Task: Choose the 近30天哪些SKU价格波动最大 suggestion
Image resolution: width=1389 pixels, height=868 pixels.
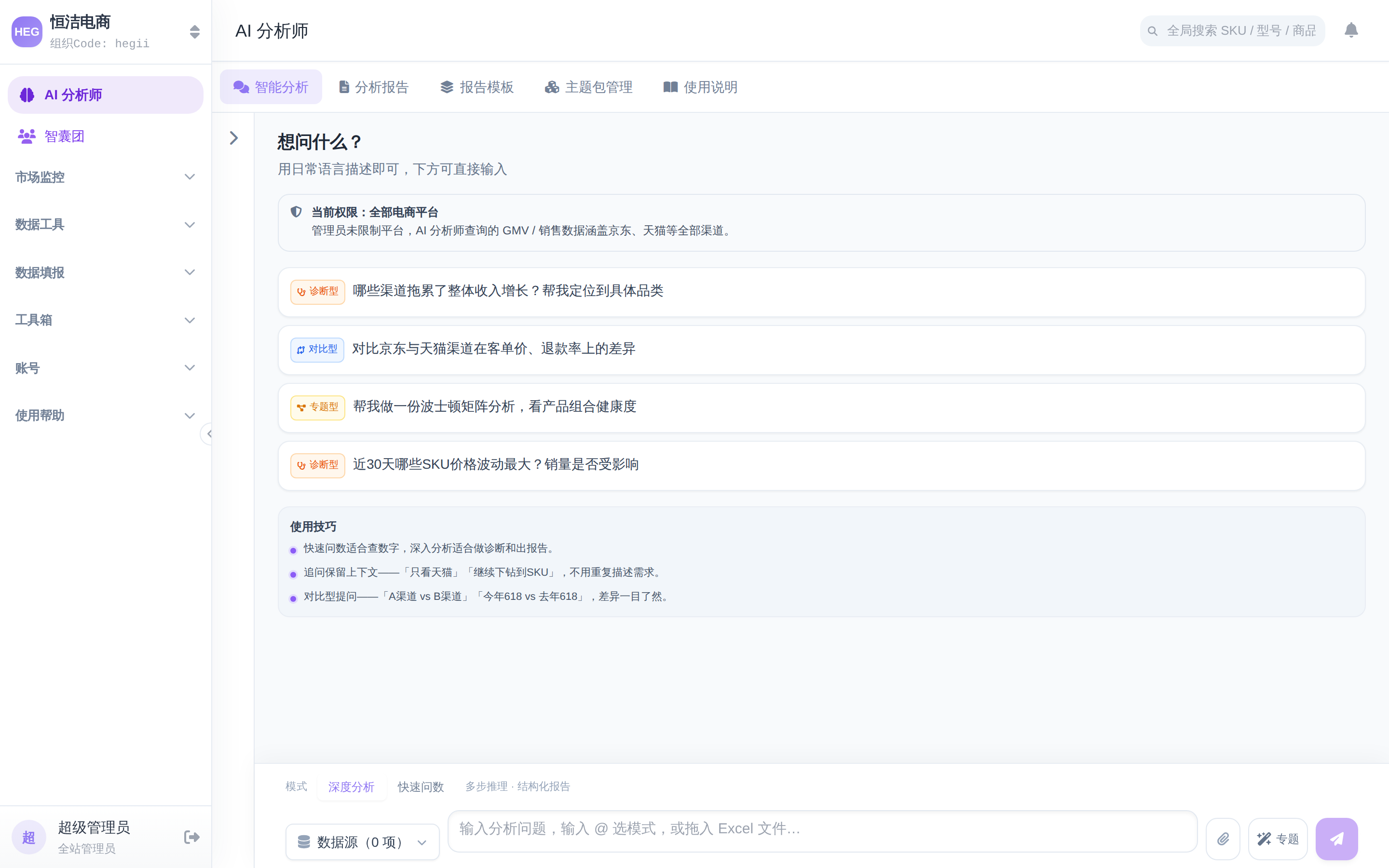Action: [x=821, y=465]
